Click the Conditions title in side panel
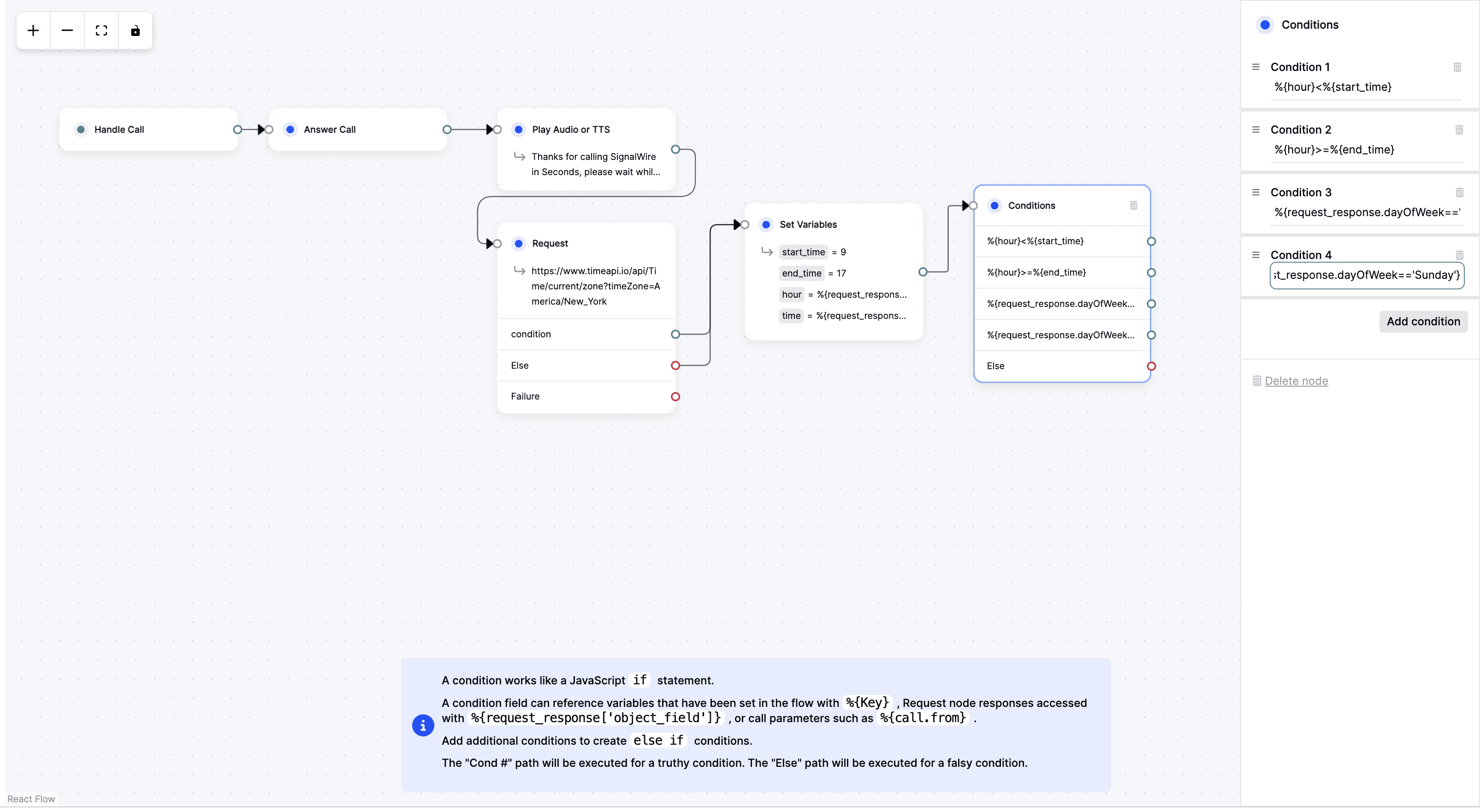1480x812 pixels. [1309, 25]
